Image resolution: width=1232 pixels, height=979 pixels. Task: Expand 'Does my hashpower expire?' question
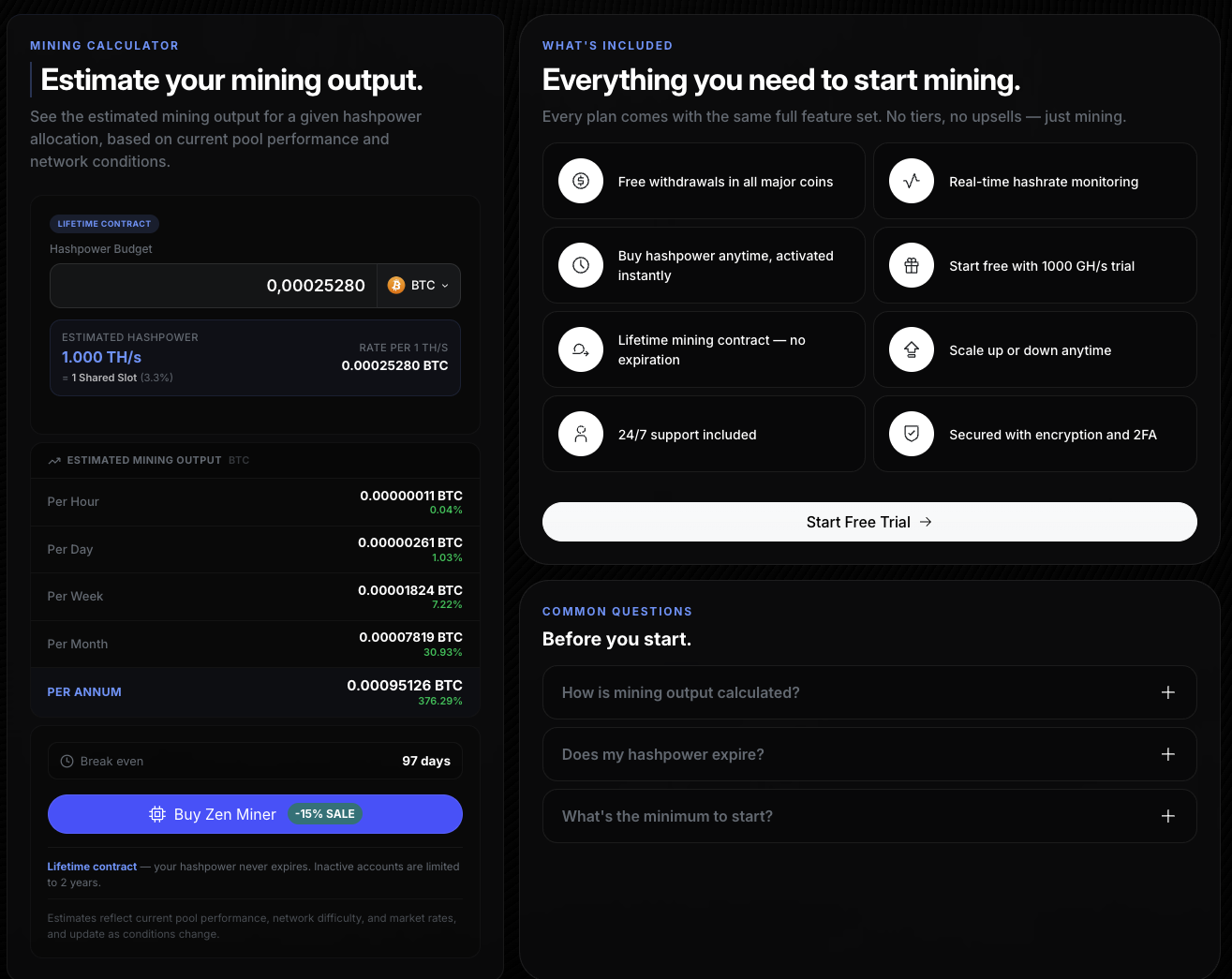coord(868,754)
